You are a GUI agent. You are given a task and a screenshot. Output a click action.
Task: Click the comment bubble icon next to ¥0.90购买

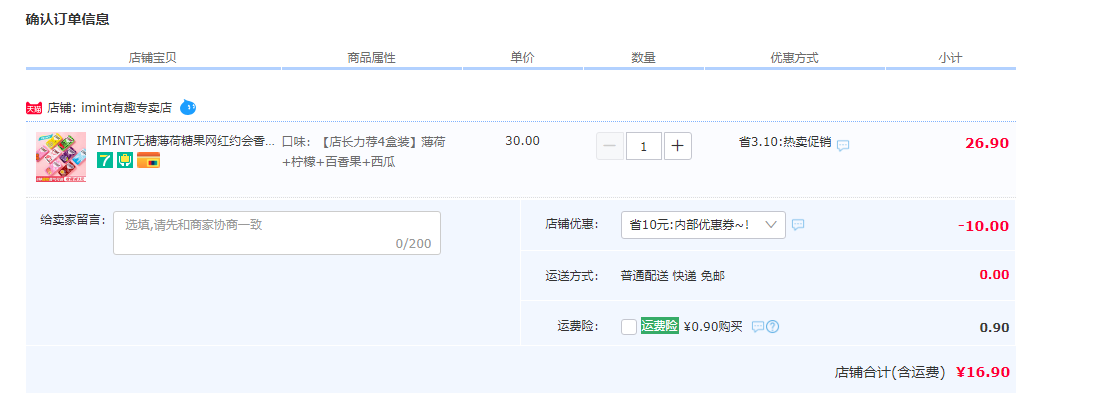tap(757, 327)
